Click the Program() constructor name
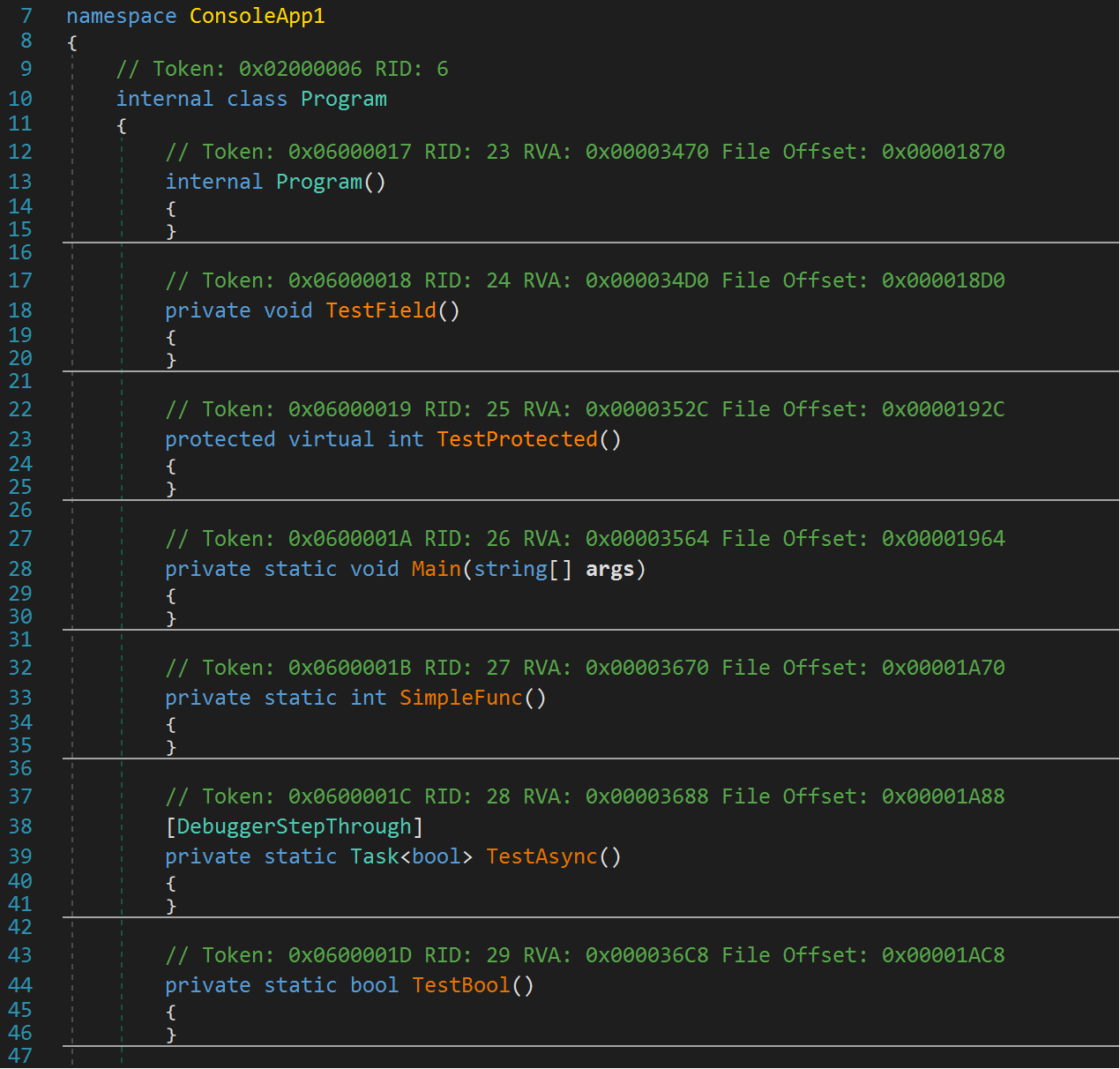 (318, 182)
